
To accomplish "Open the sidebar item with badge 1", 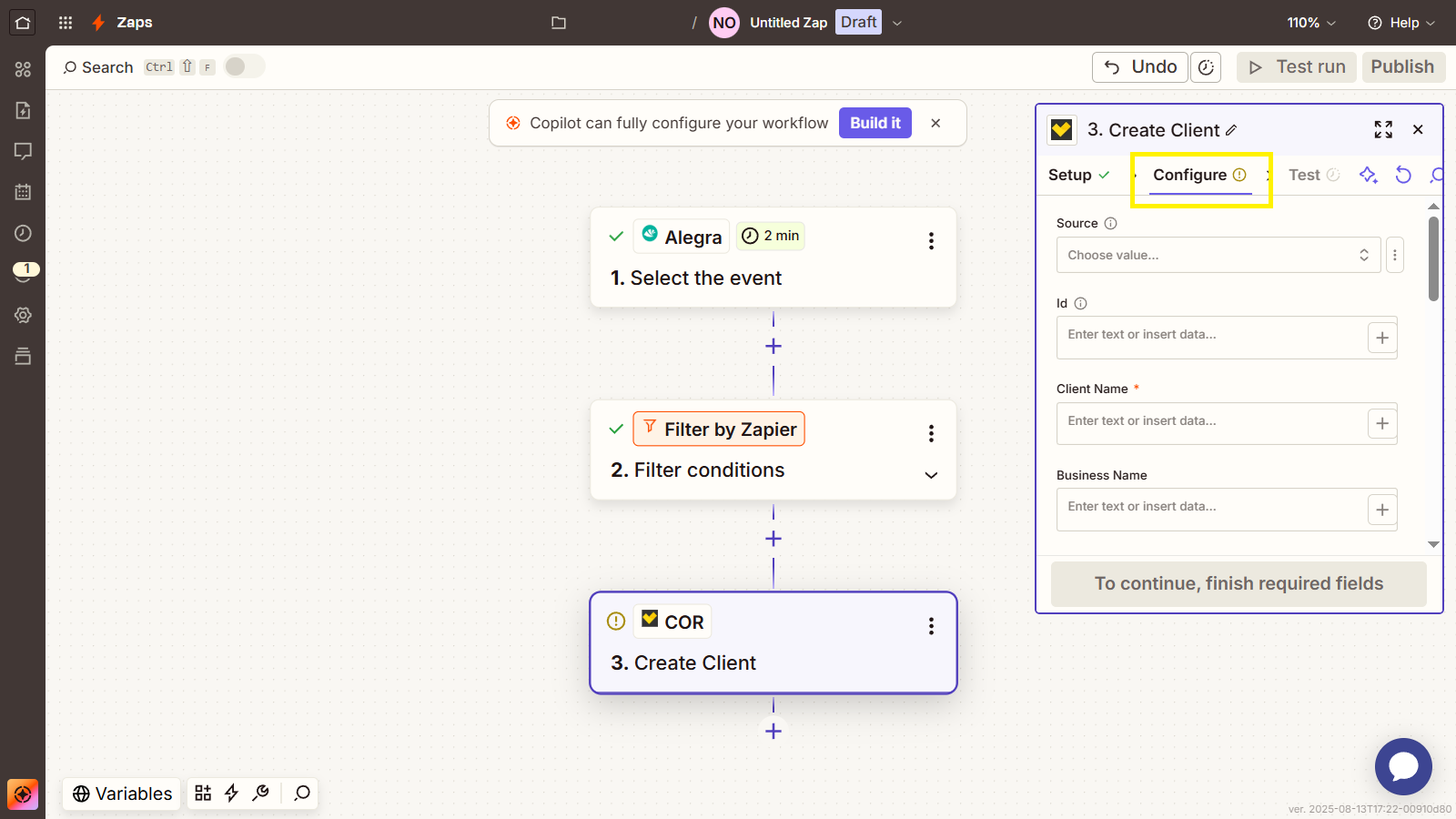I will pyautogui.click(x=25, y=271).
